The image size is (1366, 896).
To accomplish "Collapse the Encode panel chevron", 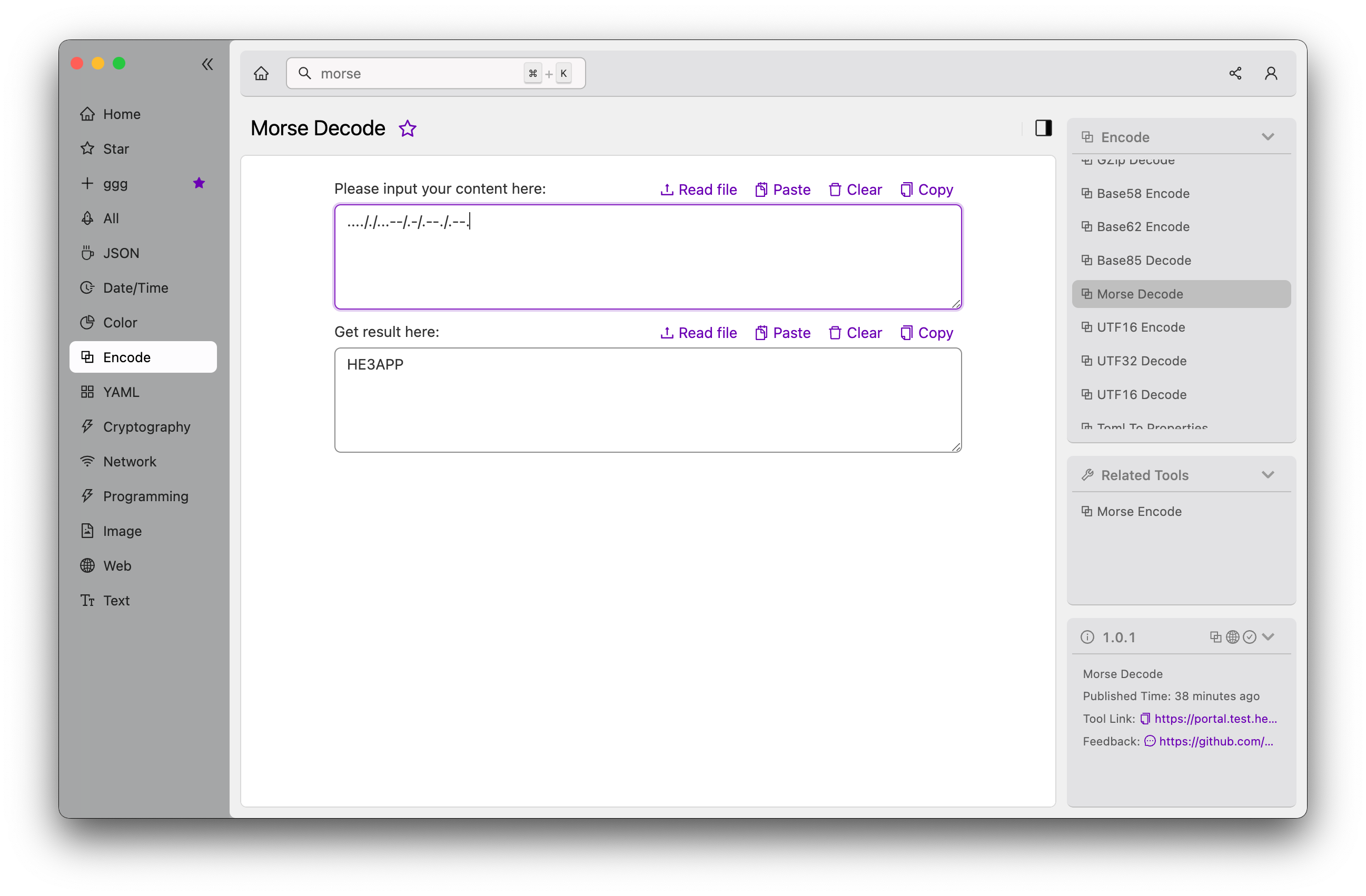I will 1268,136.
